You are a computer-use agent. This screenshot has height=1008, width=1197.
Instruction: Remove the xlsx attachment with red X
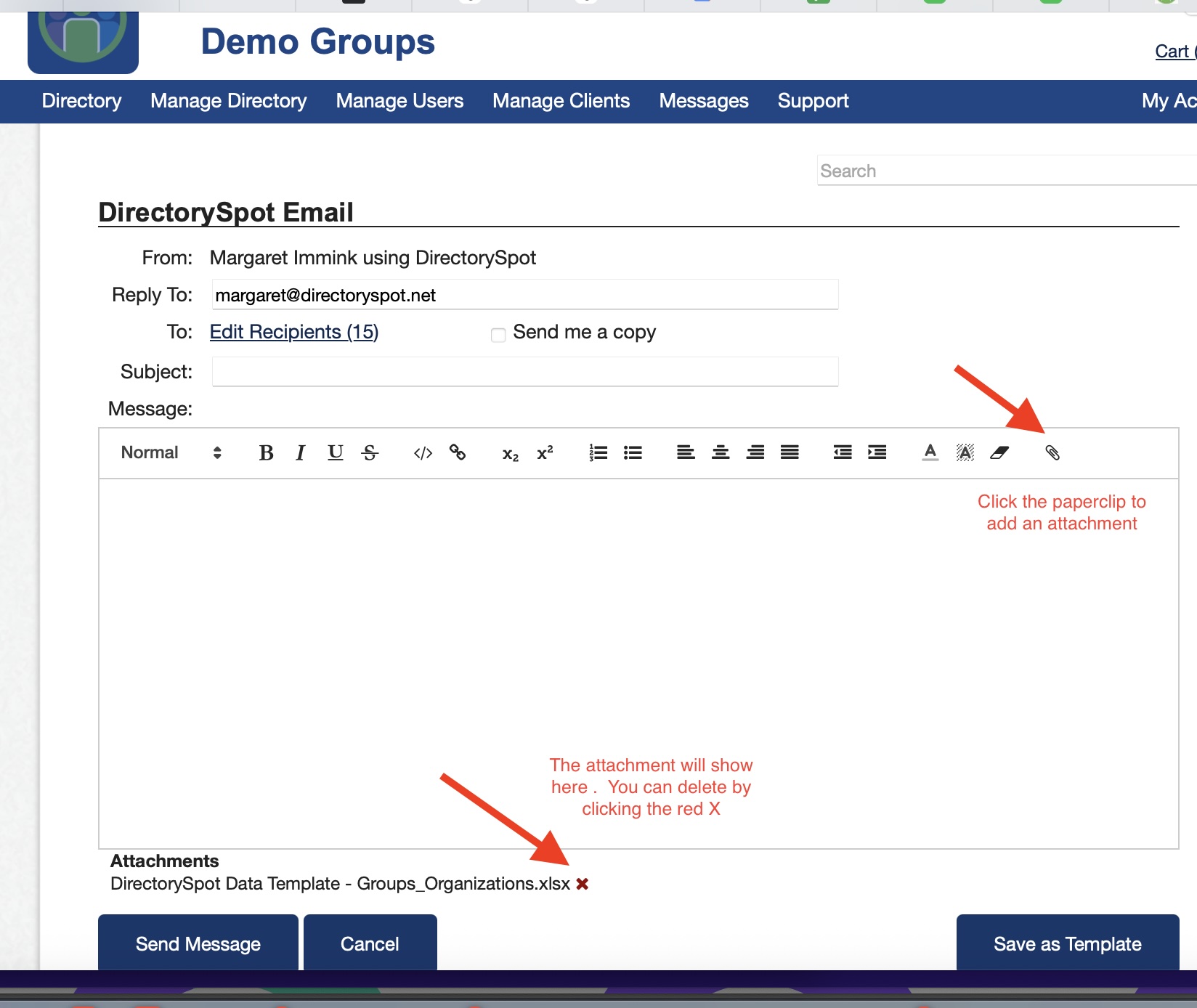(583, 884)
